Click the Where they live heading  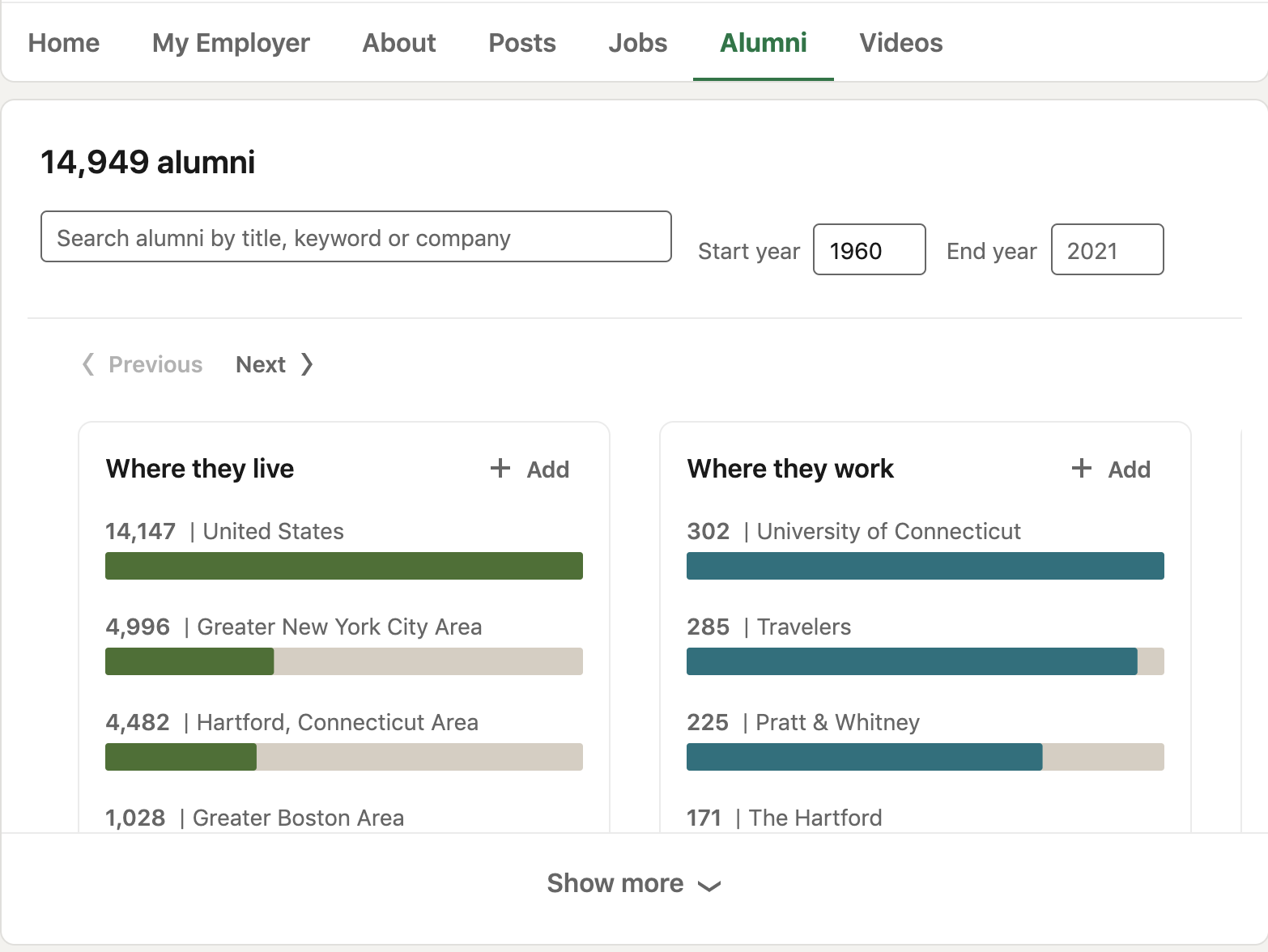tap(200, 469)
